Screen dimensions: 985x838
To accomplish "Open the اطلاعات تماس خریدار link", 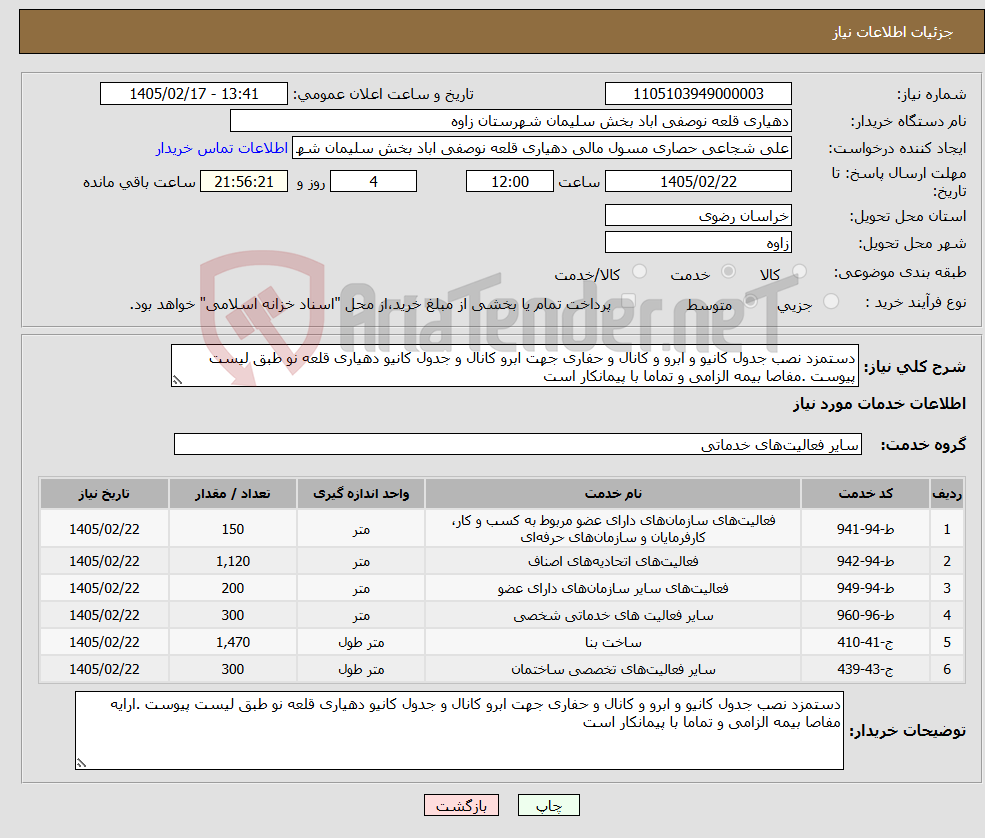I will (x=222, y=148).
